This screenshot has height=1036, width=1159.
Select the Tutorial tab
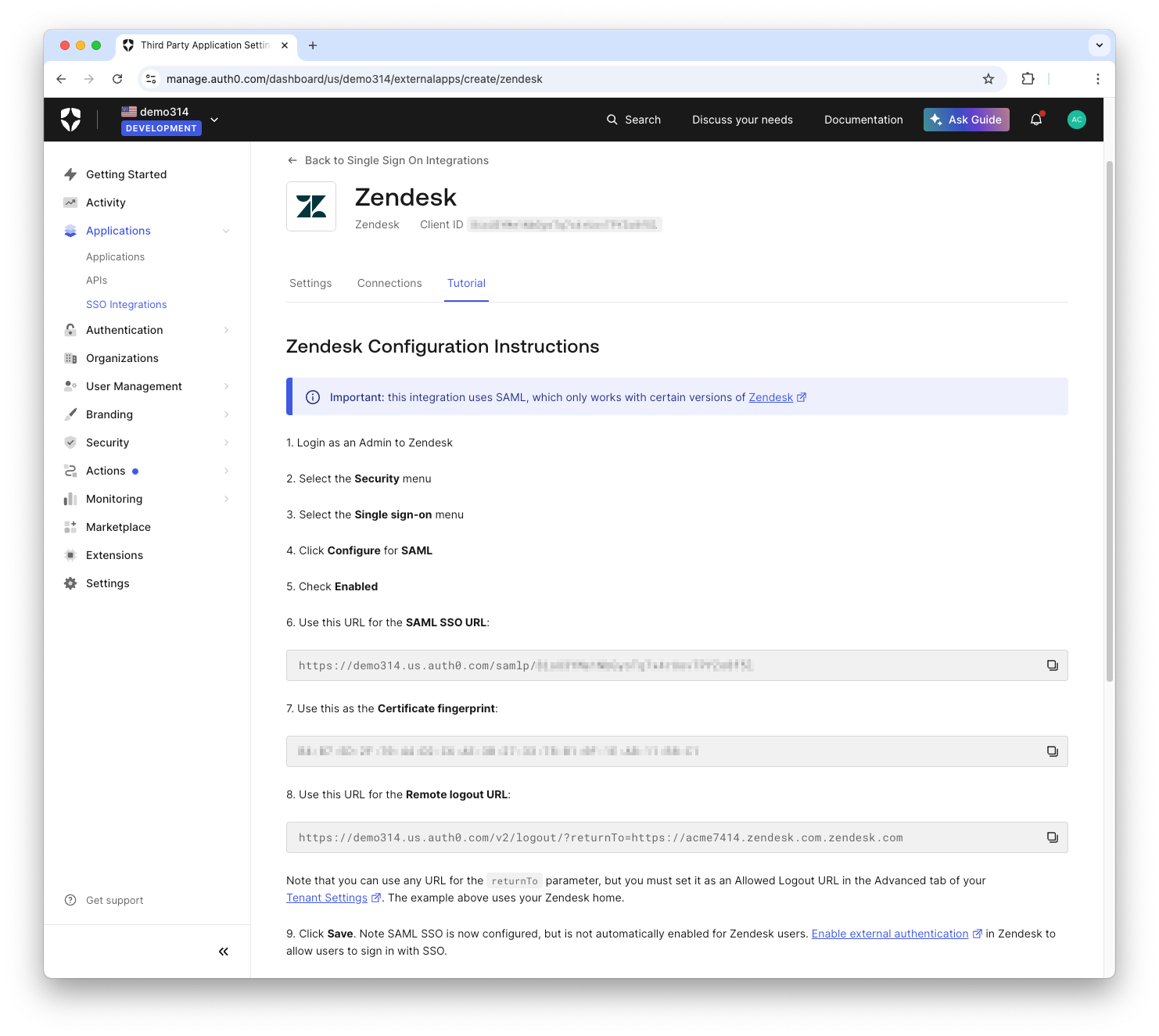(466, 283)
